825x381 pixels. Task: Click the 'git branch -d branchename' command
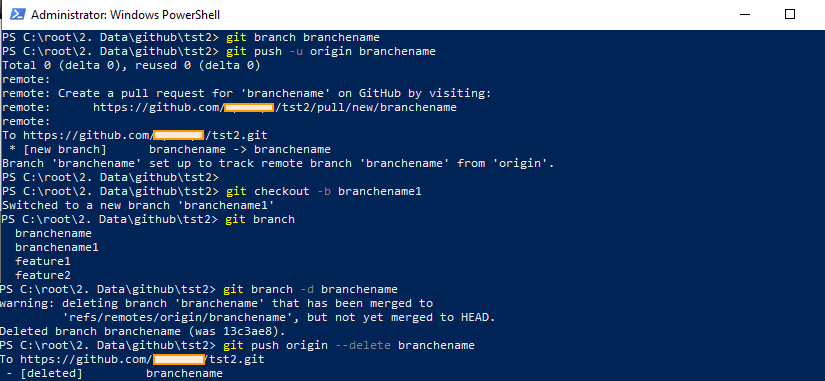310,289
